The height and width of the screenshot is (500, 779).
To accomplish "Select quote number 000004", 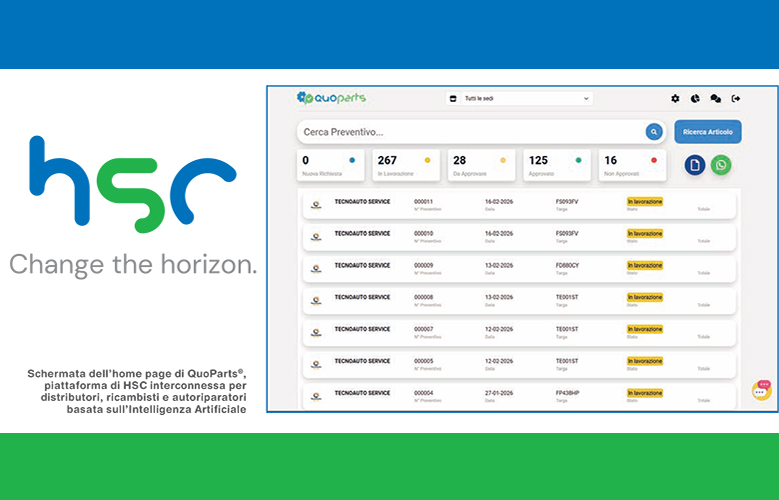I will coord(423,393).
